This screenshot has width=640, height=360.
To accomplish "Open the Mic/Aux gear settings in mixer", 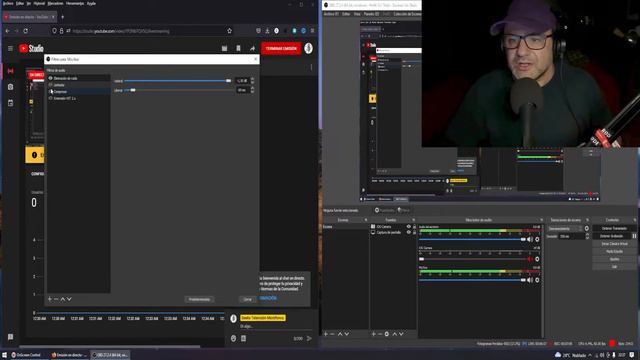I will (537, 280).
